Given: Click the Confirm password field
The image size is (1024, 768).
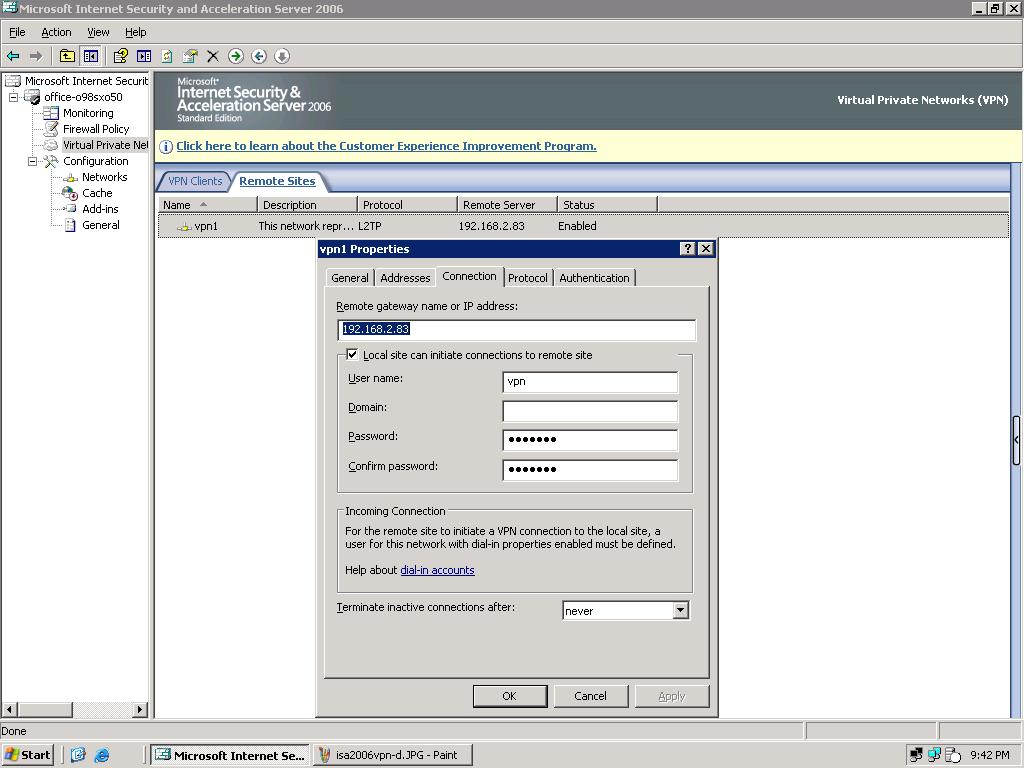Looking at the screenshot, I should point(590,470).
